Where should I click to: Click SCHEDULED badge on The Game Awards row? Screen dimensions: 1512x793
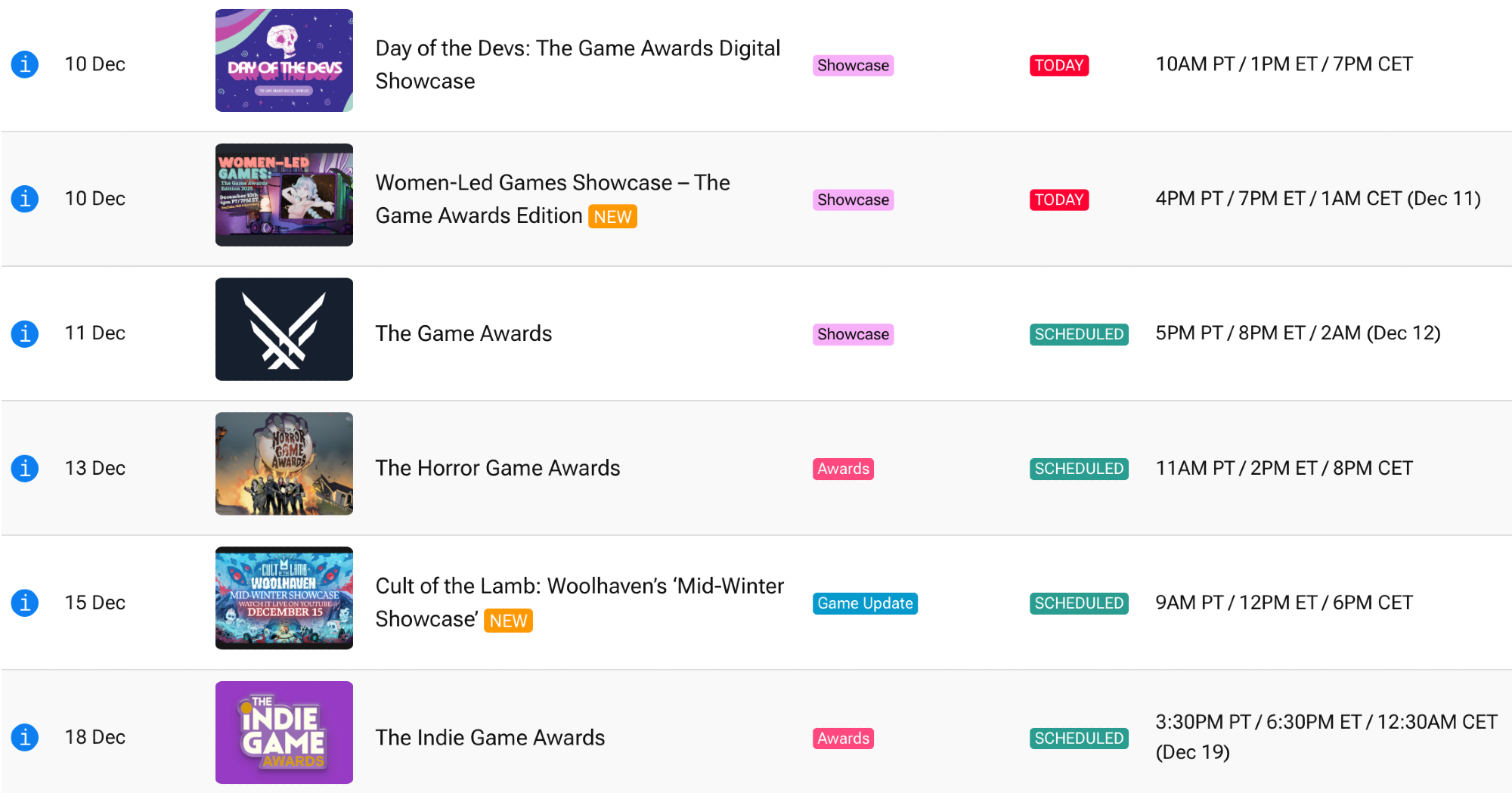click(x=1079, y=334)
